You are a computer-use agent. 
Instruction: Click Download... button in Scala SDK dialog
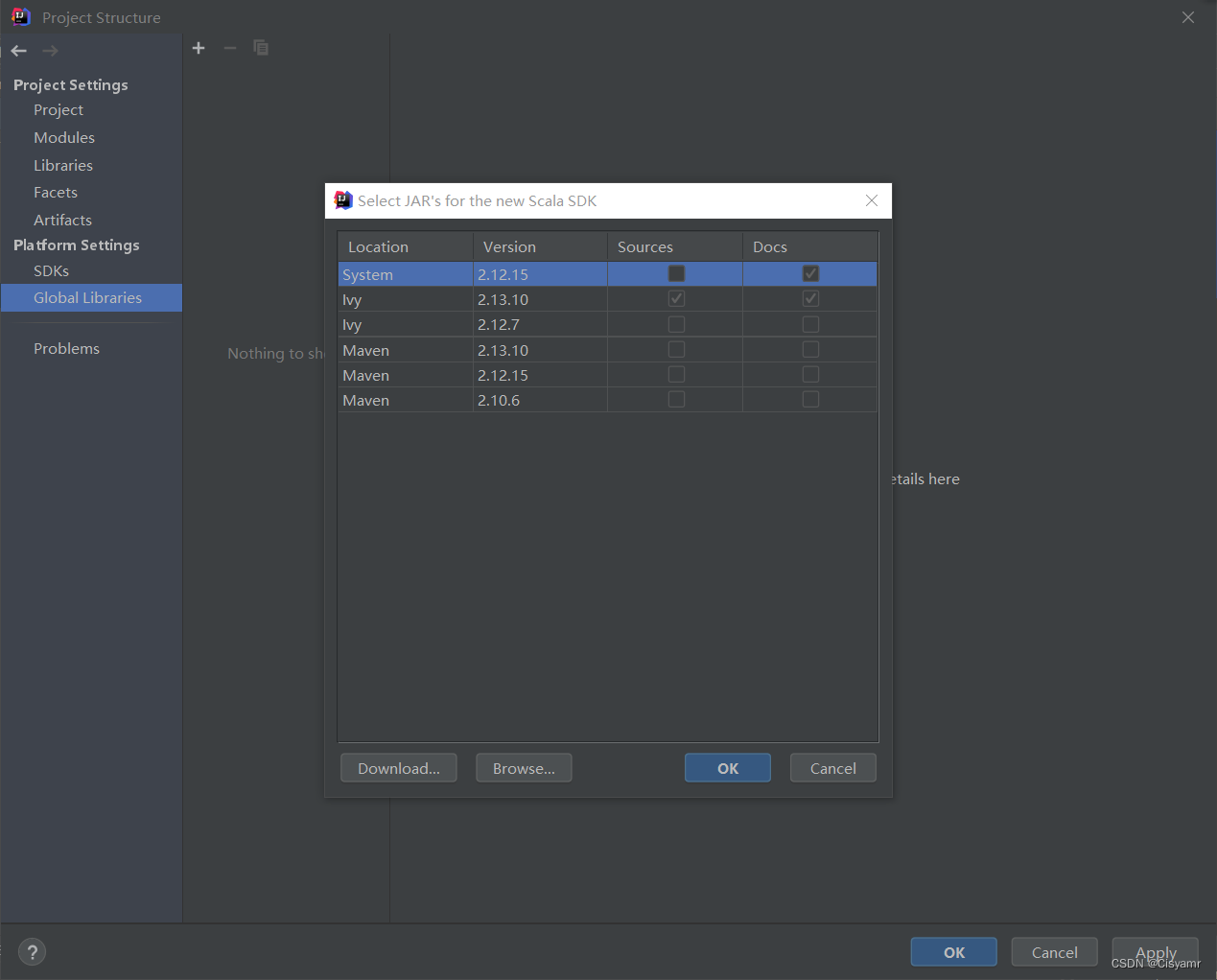click(399, 768)
